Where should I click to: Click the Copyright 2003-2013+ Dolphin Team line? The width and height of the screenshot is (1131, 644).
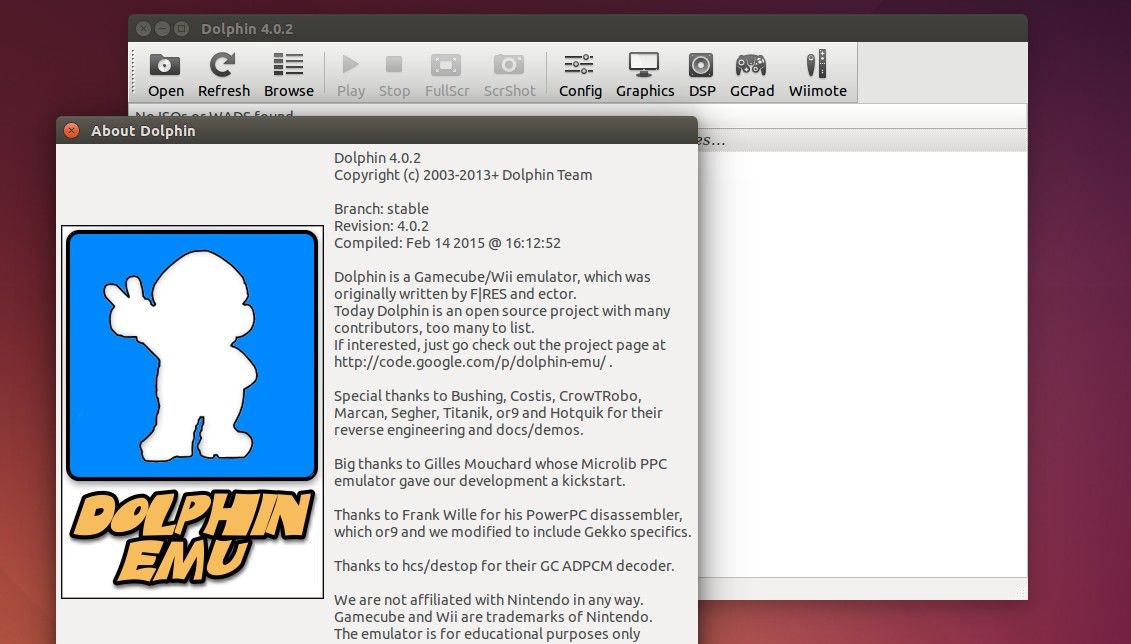click(463, 175)
